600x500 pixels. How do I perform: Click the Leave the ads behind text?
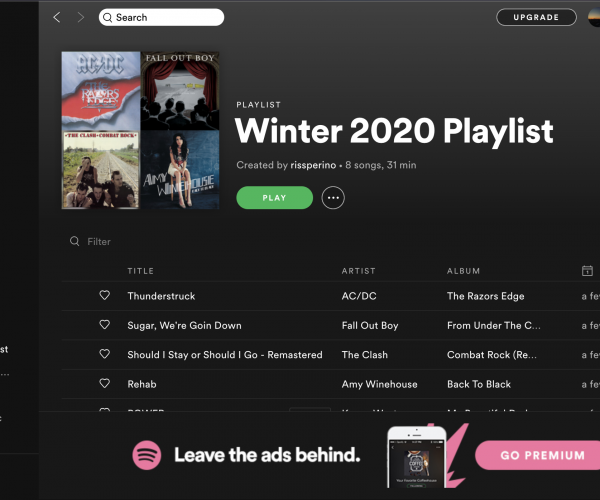point(267,455)
